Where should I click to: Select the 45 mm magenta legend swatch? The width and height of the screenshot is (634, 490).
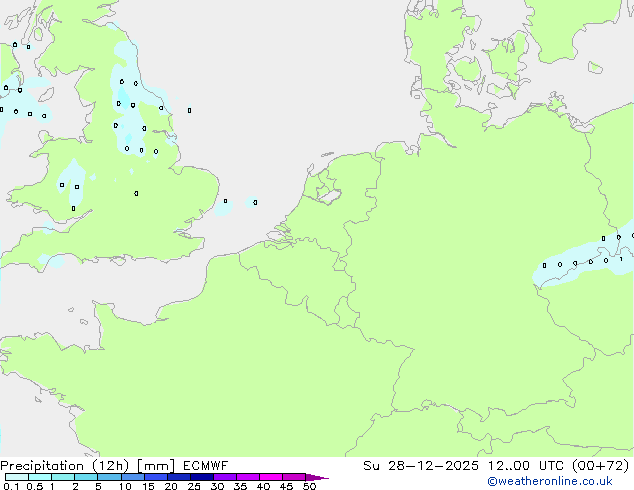coord(293,477)
